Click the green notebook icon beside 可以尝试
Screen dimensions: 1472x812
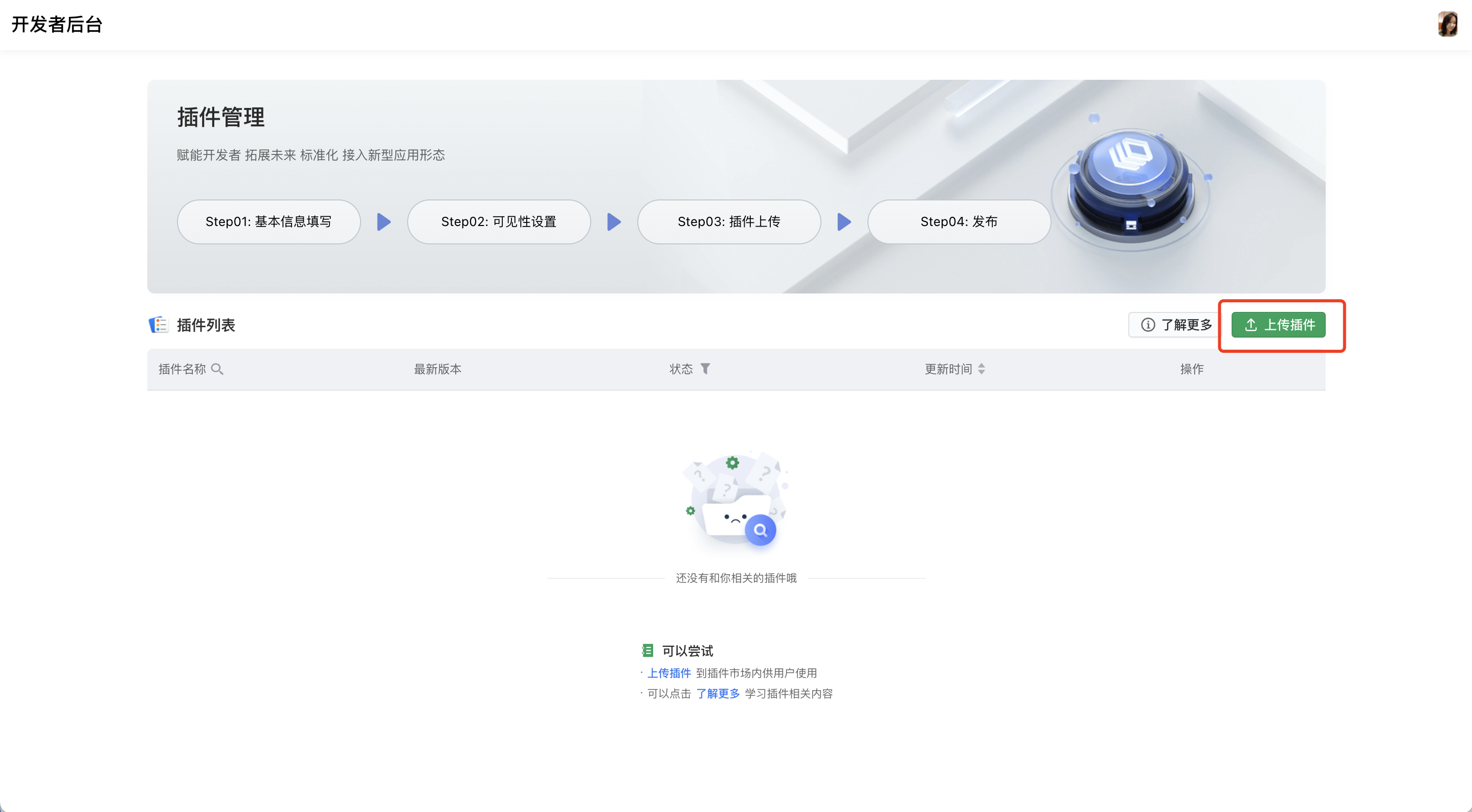(x=647, y=650)
